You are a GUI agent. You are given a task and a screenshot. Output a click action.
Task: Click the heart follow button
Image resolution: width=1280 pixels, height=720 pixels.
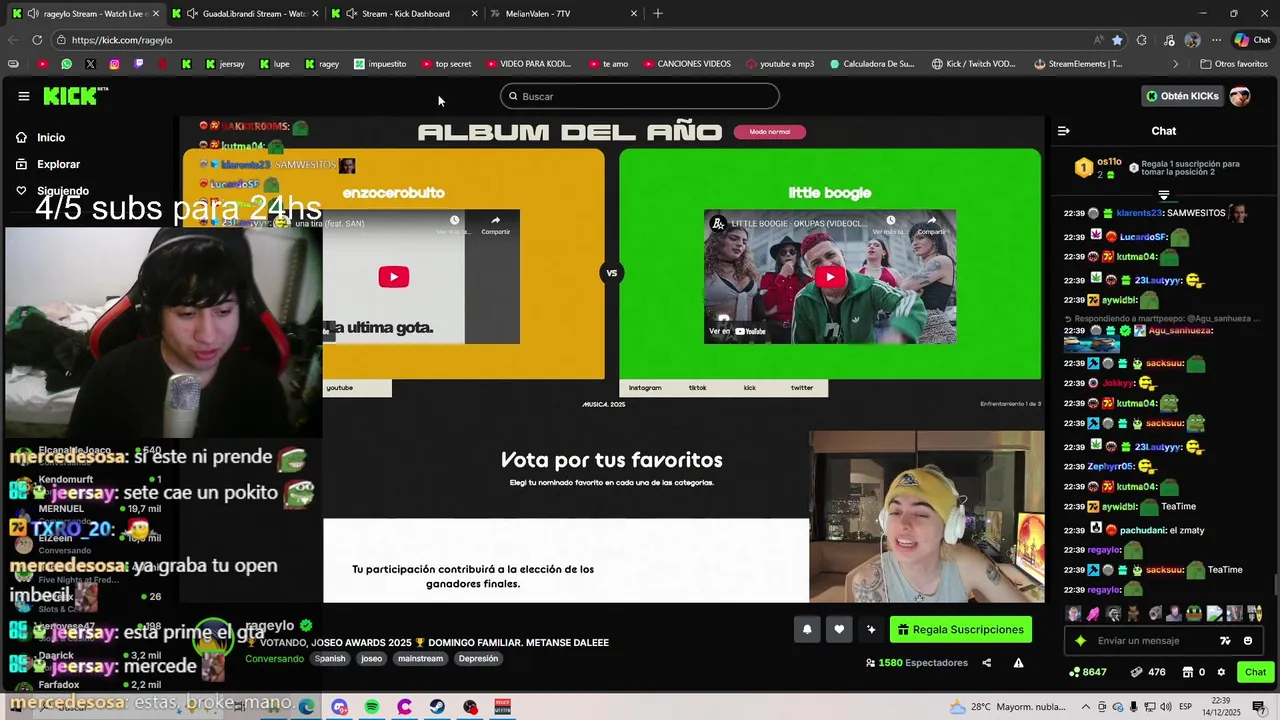click(x=839, y=629)
